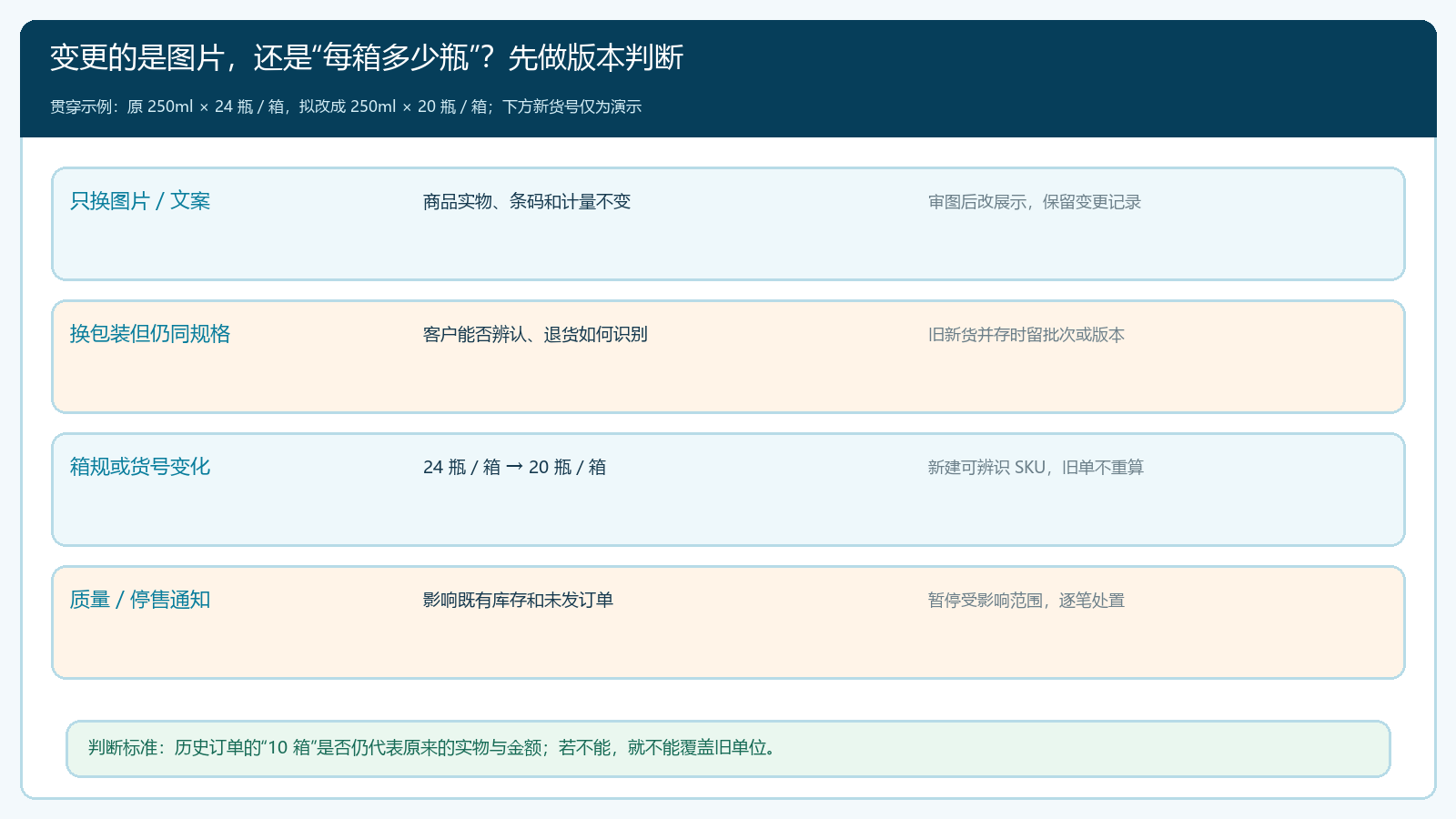Click the 暂停受影响范围，逐笔处置 note

point(1026,601)
